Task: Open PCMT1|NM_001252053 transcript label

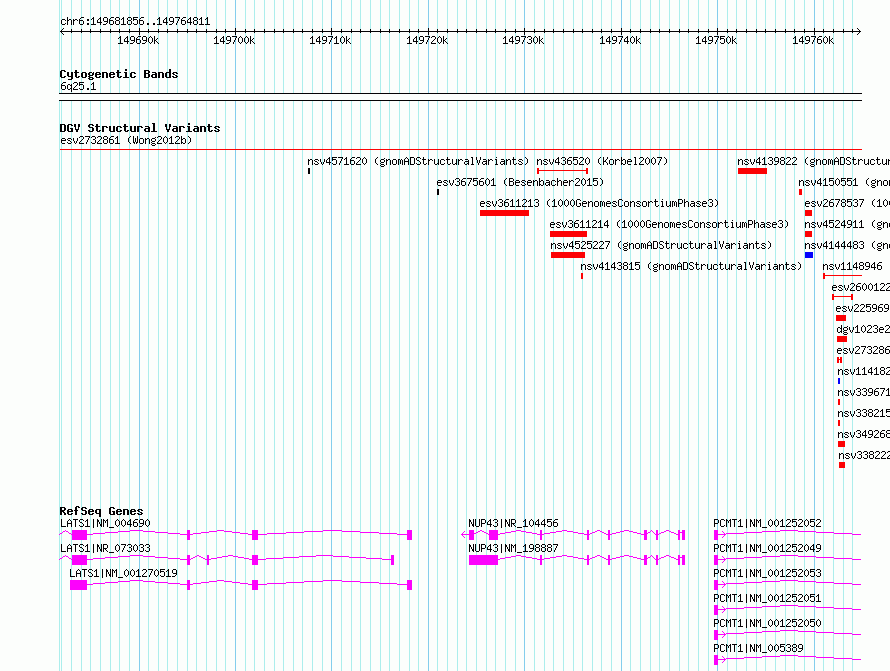Action: click(x=767, y=573)
